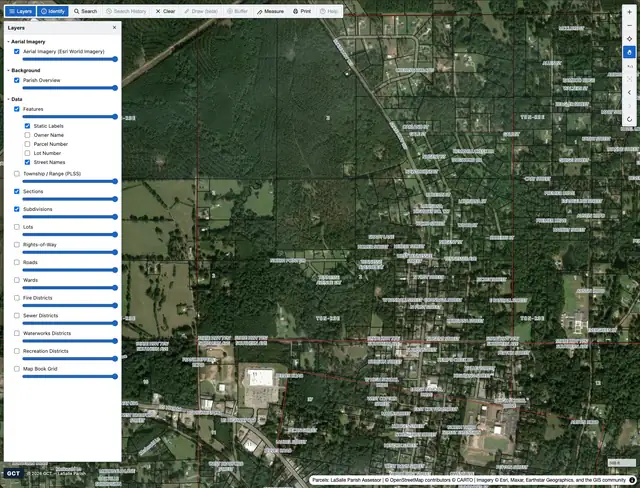Screen dimensions: 640x488
Task: Activate the Identify tool
Action: (53, 11)
